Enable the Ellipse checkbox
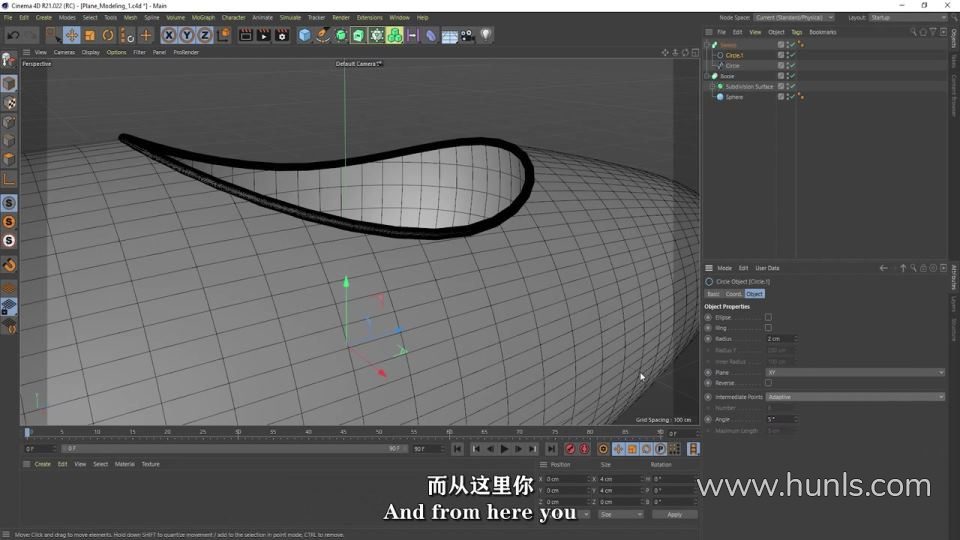This screenshot has width=960, height=540. 768,317
